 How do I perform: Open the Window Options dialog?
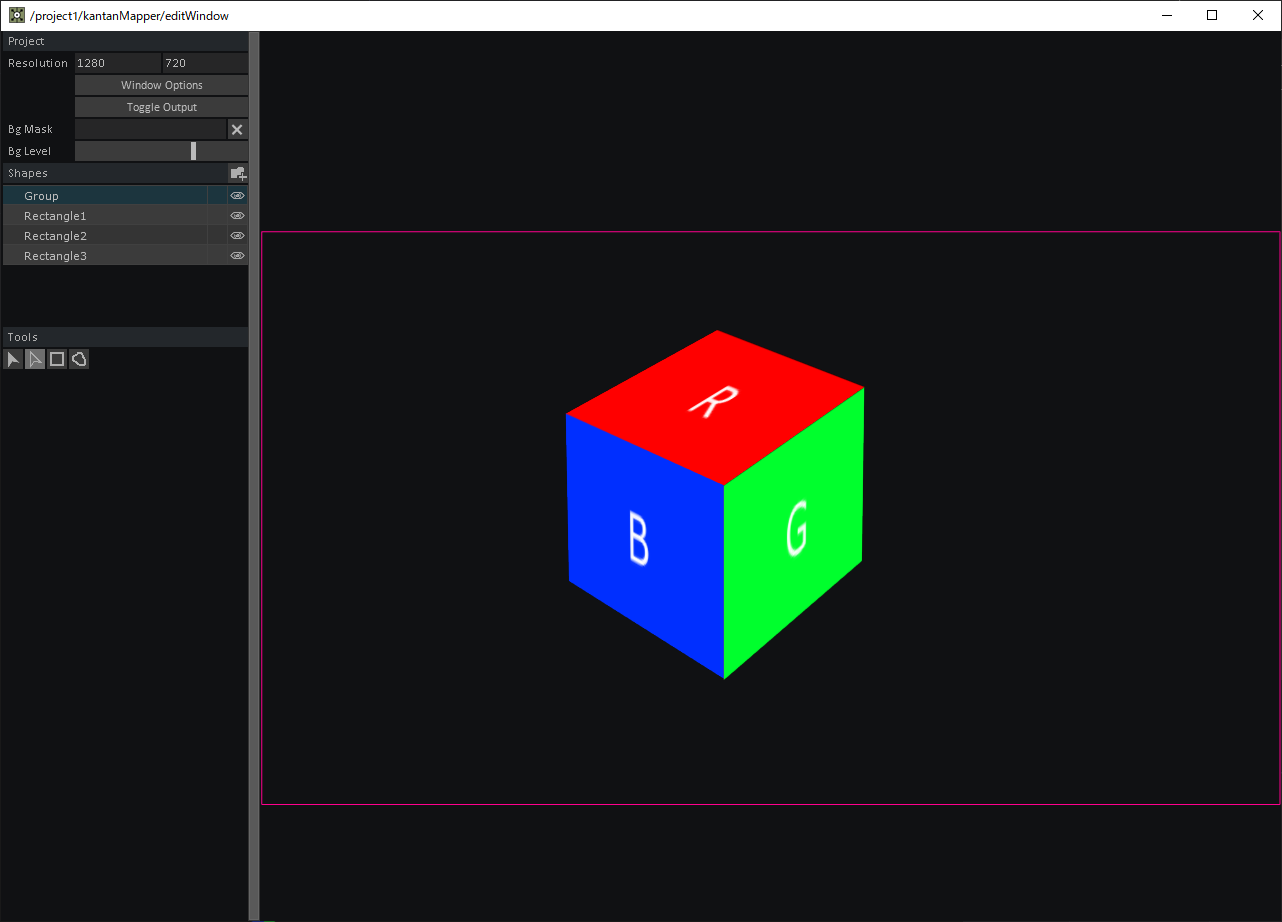point(161,84)
